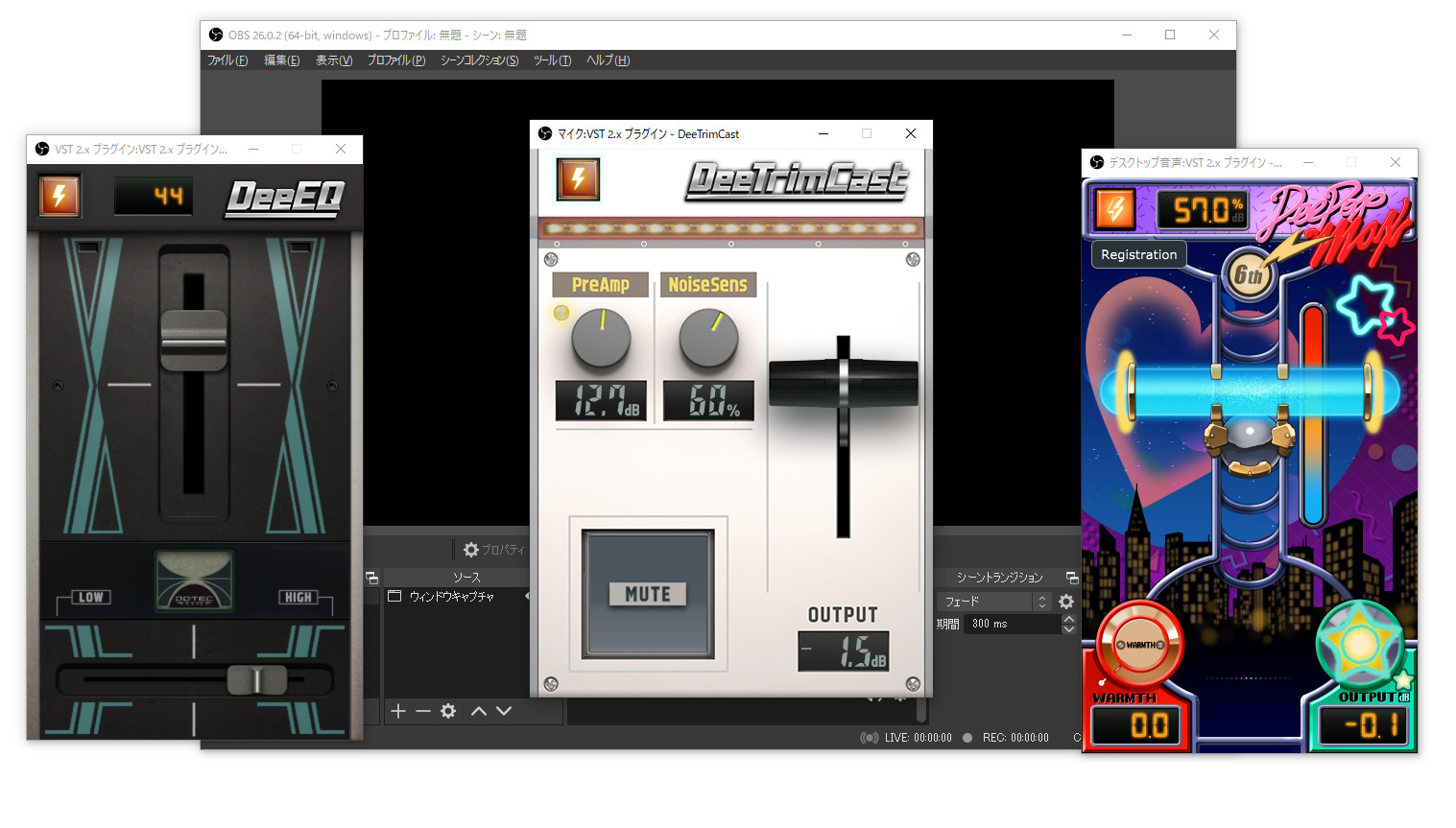The height and width of the screenshot is (828, 1456).
Task: Open the 表示 menu in OBS
Action: click(x=334, y=60)
